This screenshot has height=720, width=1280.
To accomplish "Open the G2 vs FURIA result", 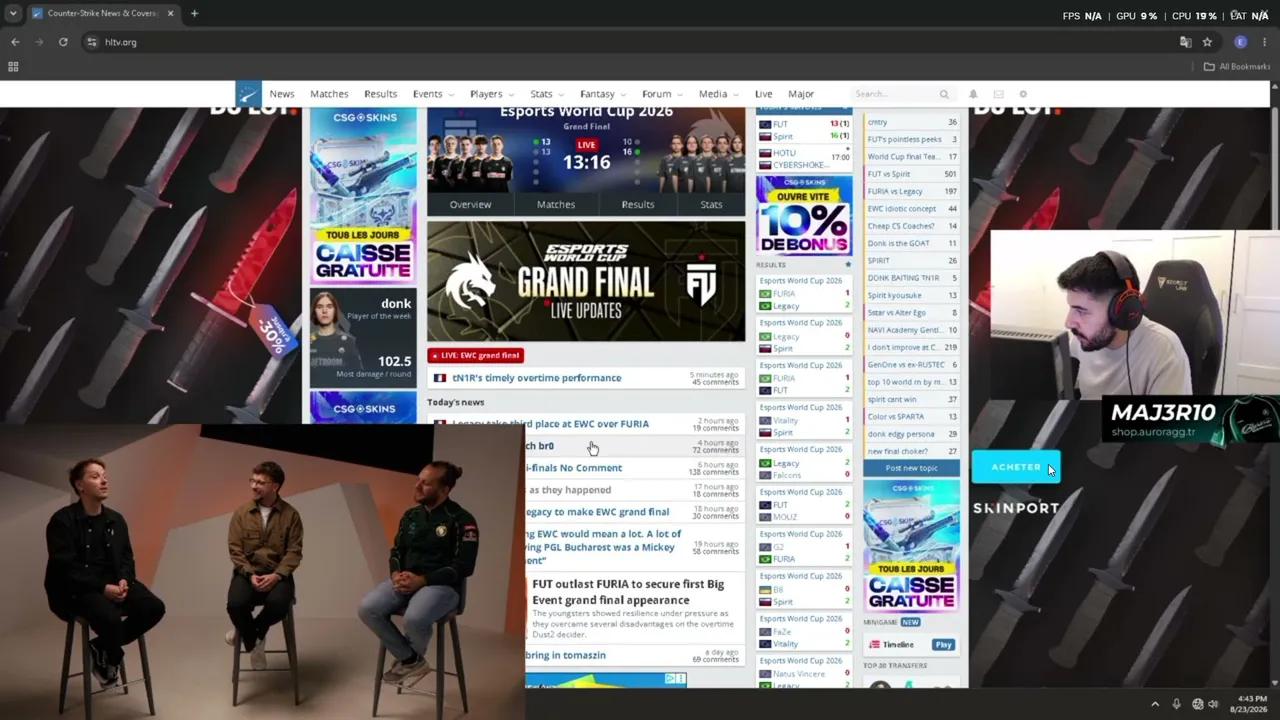I will tap(804, 547).
